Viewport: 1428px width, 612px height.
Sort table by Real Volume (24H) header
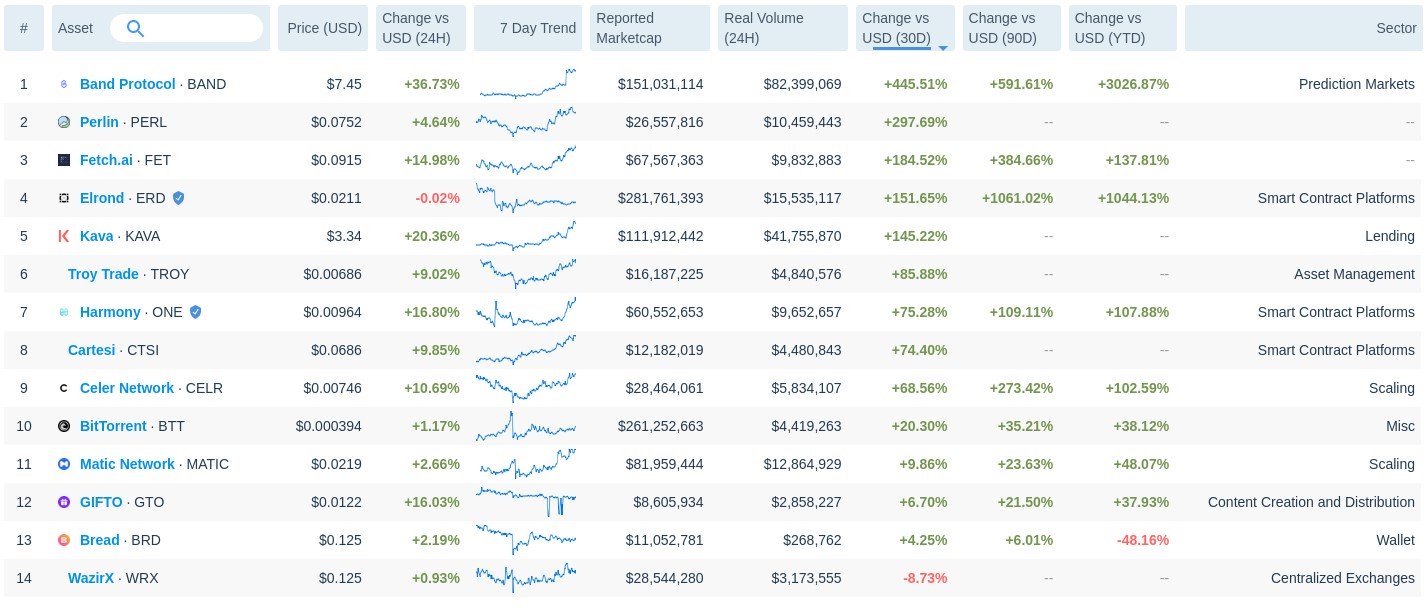pyautogui.click(x=765, y=28)
